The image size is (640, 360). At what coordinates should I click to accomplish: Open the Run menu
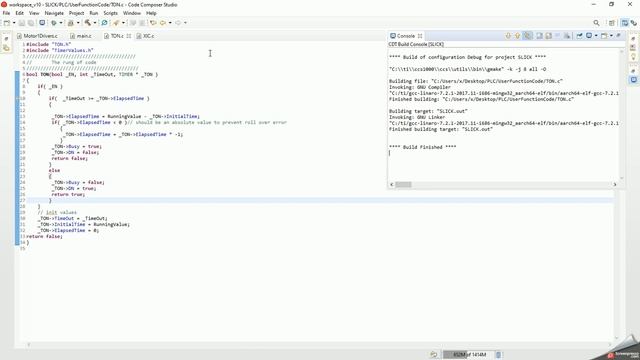click(x=93, y=13)
